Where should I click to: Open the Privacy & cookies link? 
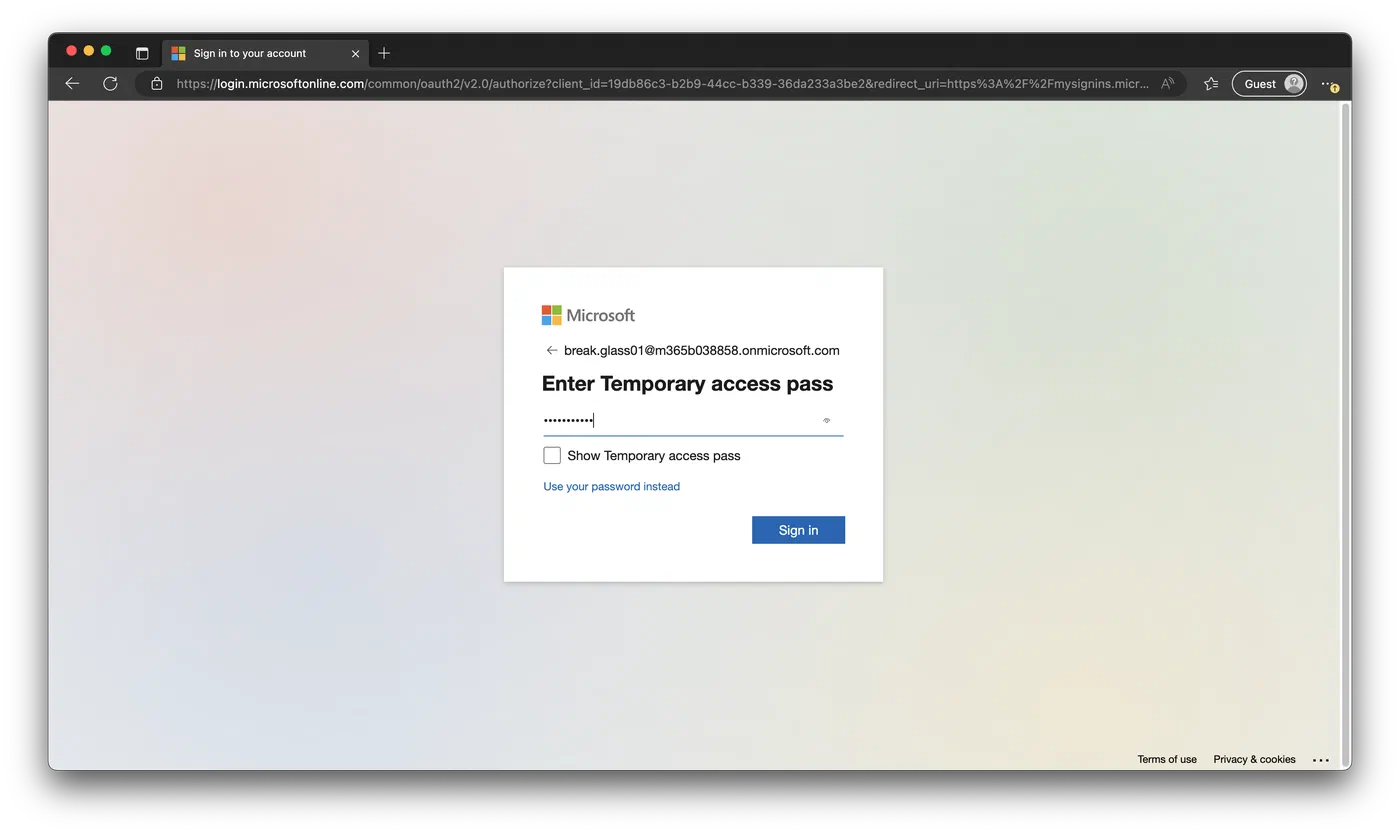(1254, 759)
